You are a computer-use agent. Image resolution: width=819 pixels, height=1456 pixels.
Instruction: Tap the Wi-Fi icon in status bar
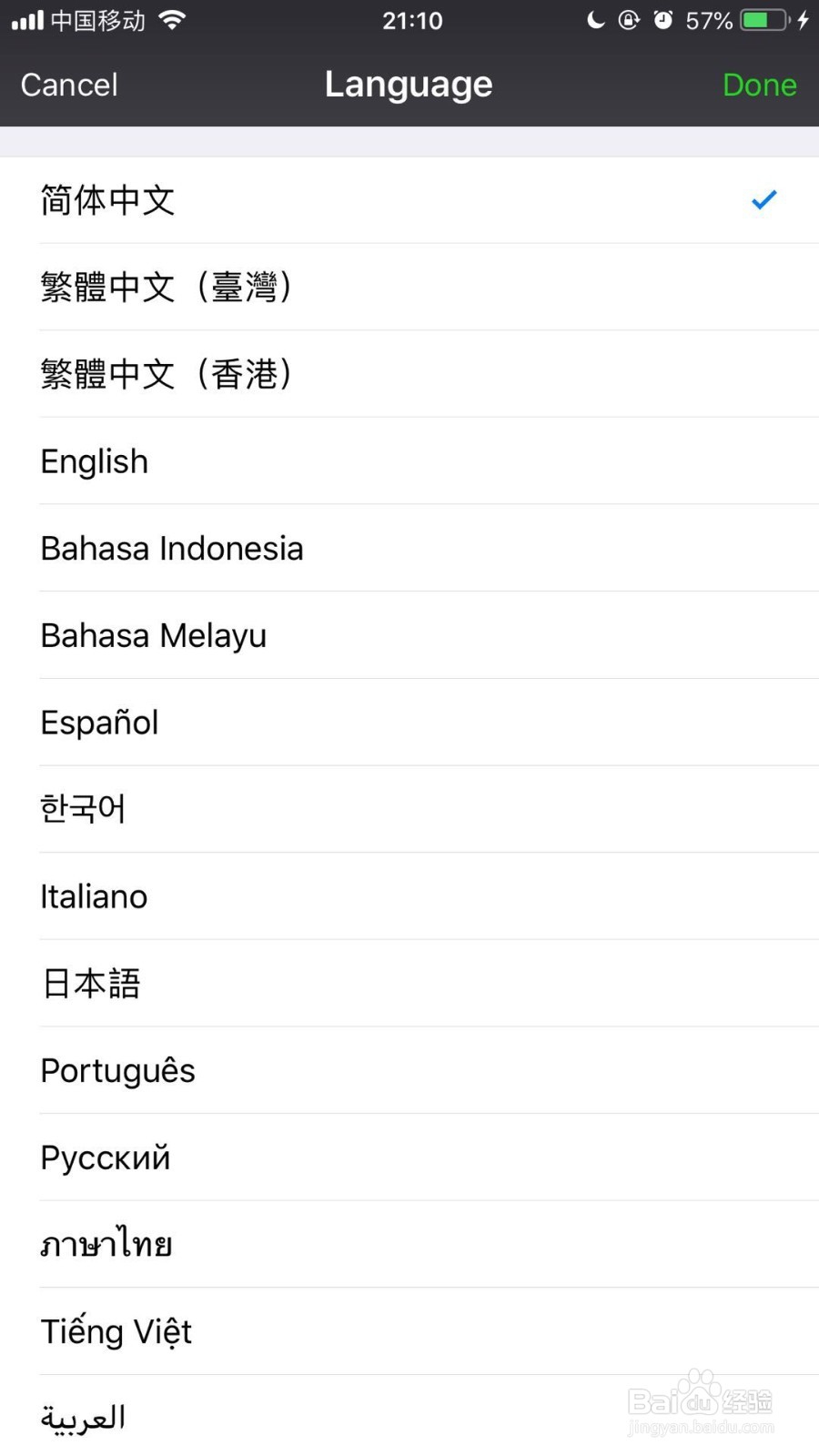pyautogui.click(x=171, y=20)
